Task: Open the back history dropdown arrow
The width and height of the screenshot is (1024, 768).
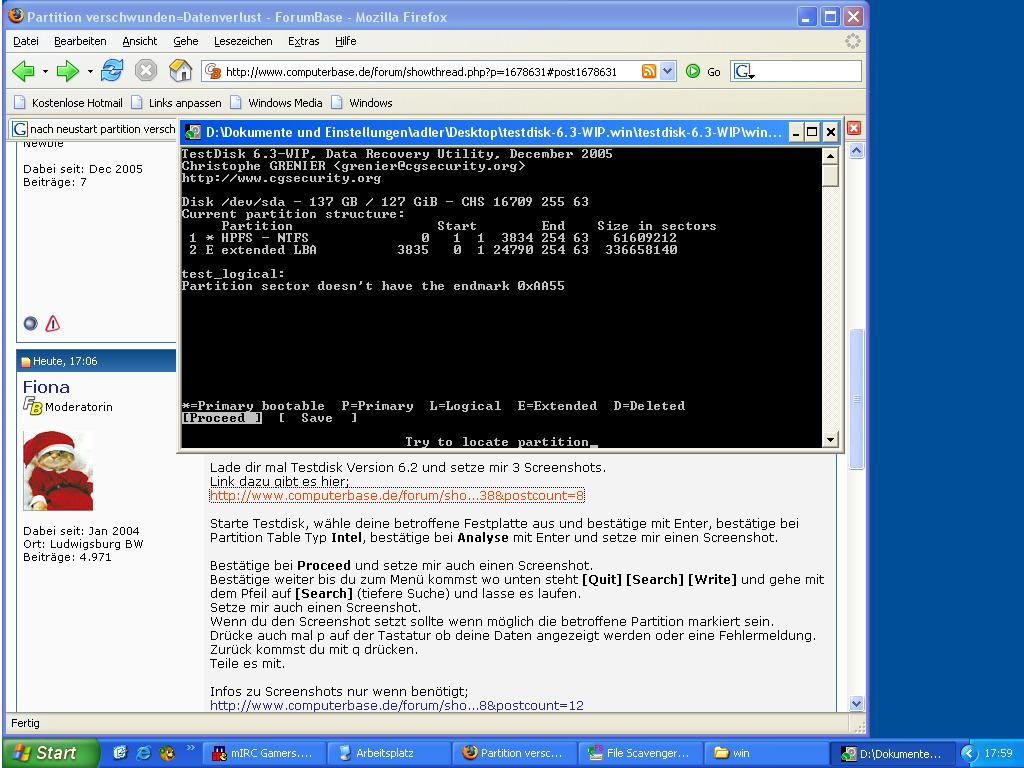Action: [45, 71]
